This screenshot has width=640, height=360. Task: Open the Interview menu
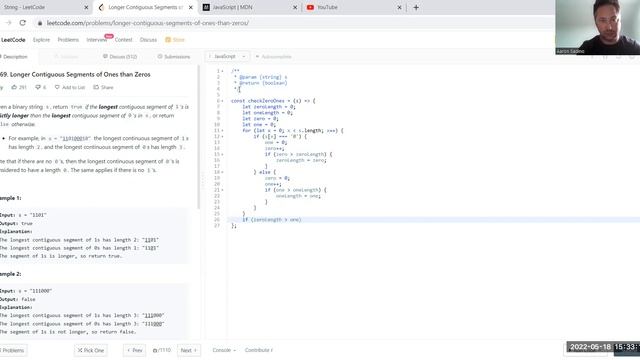[x=97, y=40]
